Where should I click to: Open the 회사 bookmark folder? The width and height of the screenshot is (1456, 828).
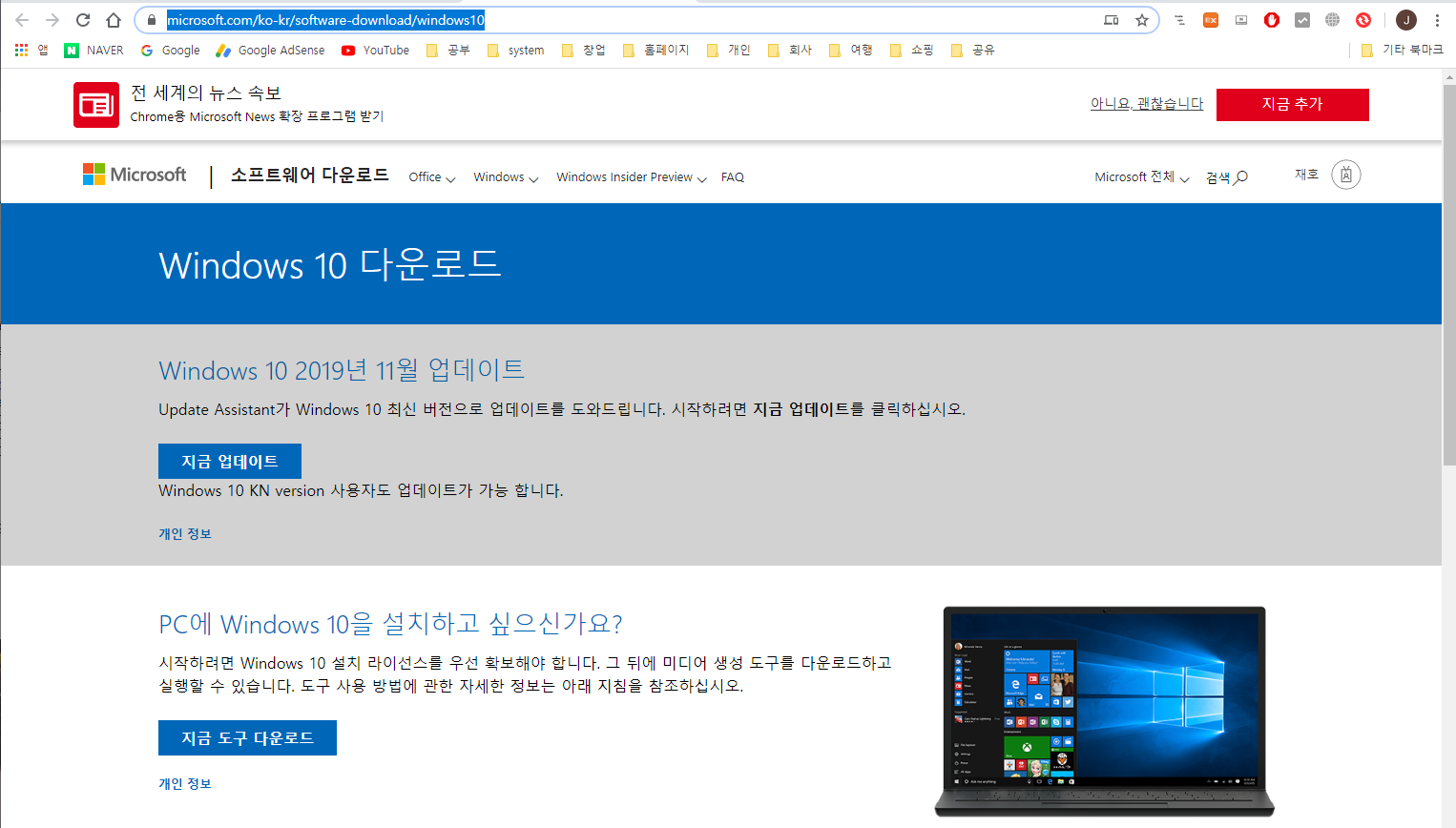(x=790, y=51)
